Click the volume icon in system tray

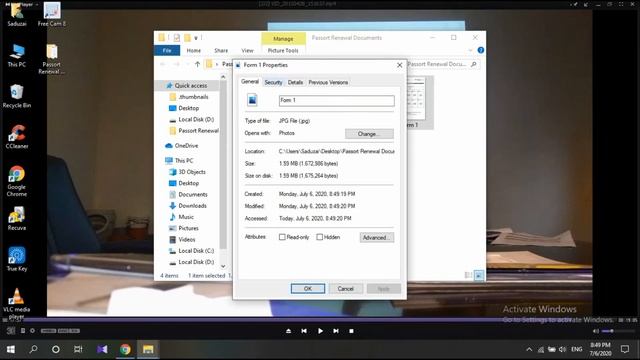(x=562, y=349)
